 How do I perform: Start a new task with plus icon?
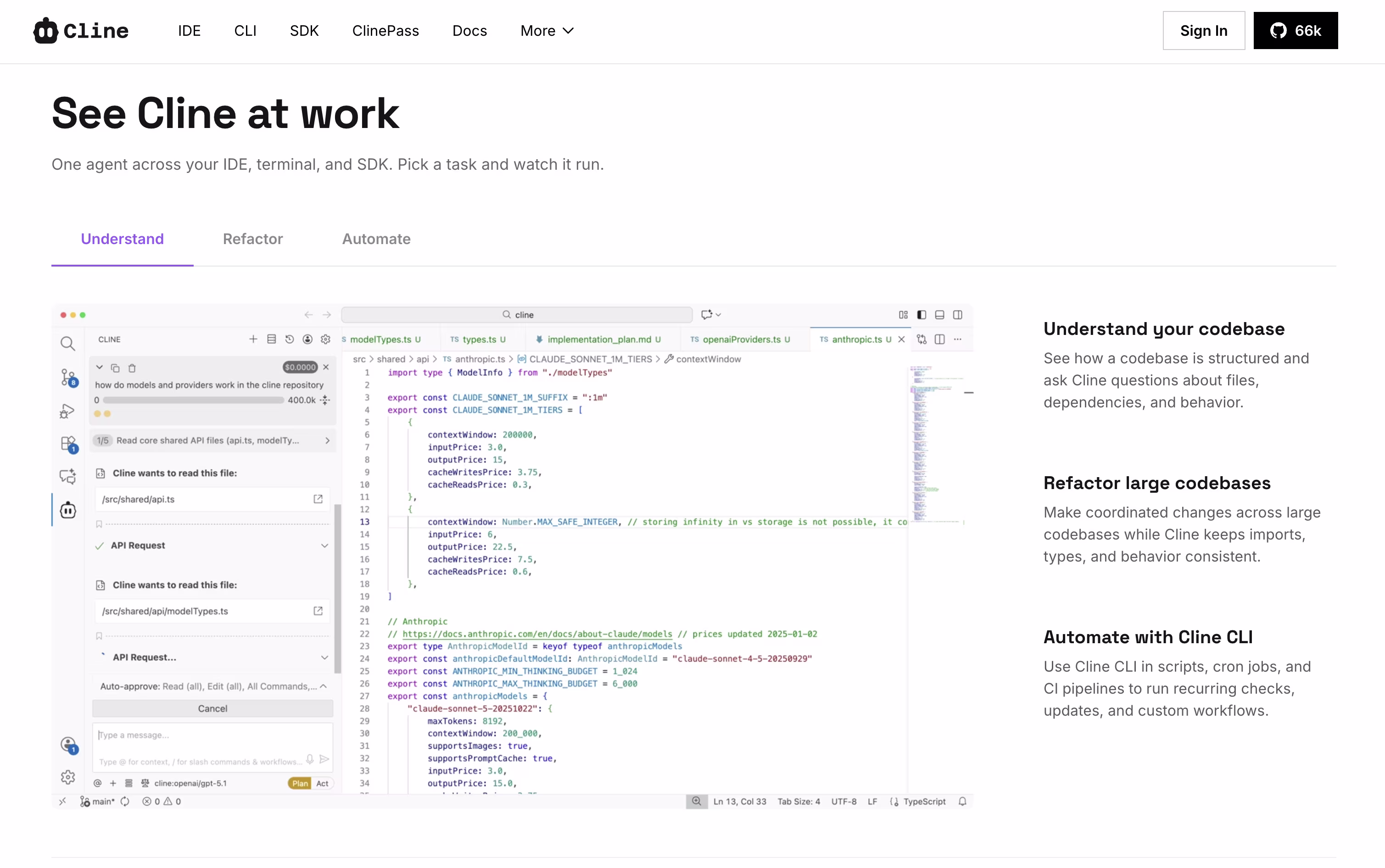coord(253,339)
